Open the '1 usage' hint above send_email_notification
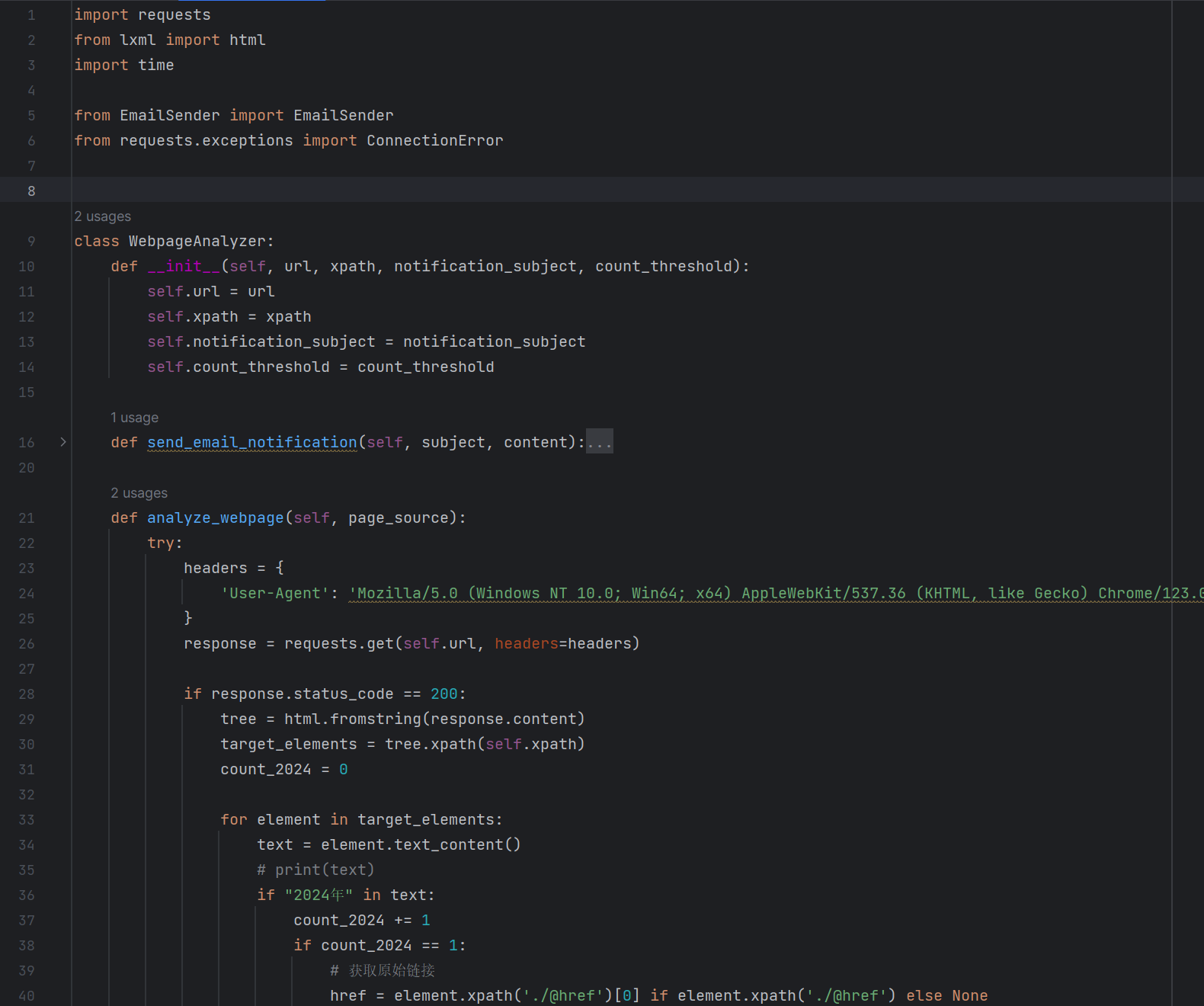 pyautogui.click(x=135, y=418)
